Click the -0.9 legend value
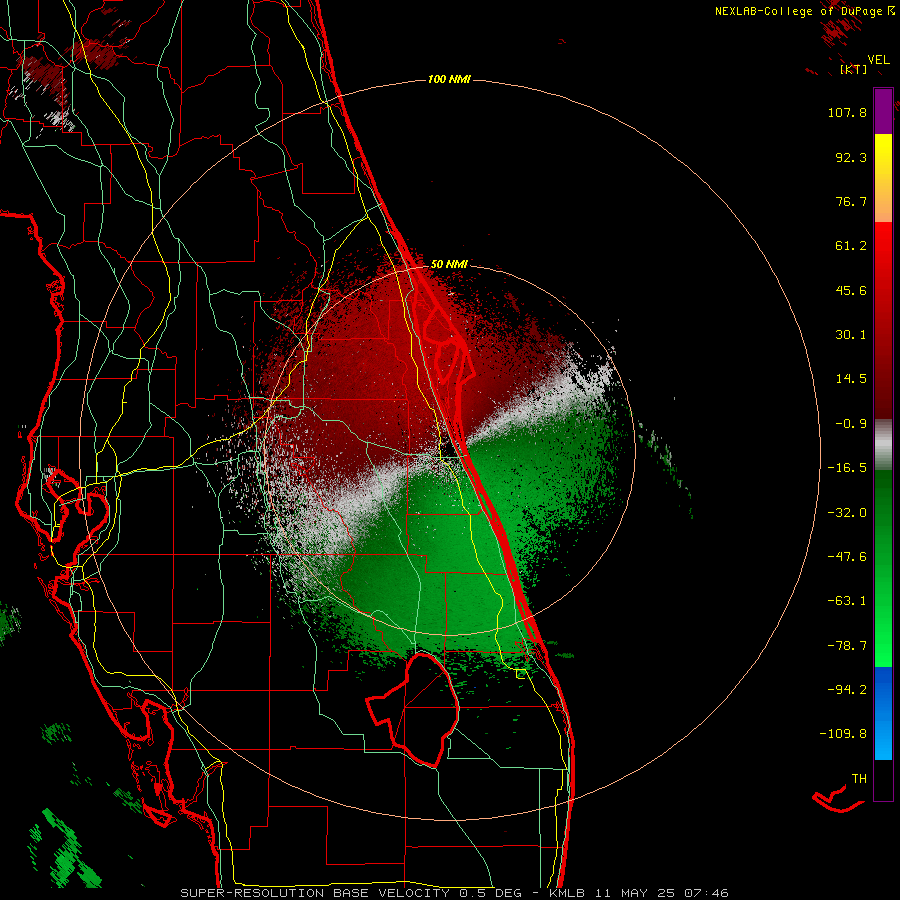This screenshot has height=900, width=900. click(x=851, y=424)
